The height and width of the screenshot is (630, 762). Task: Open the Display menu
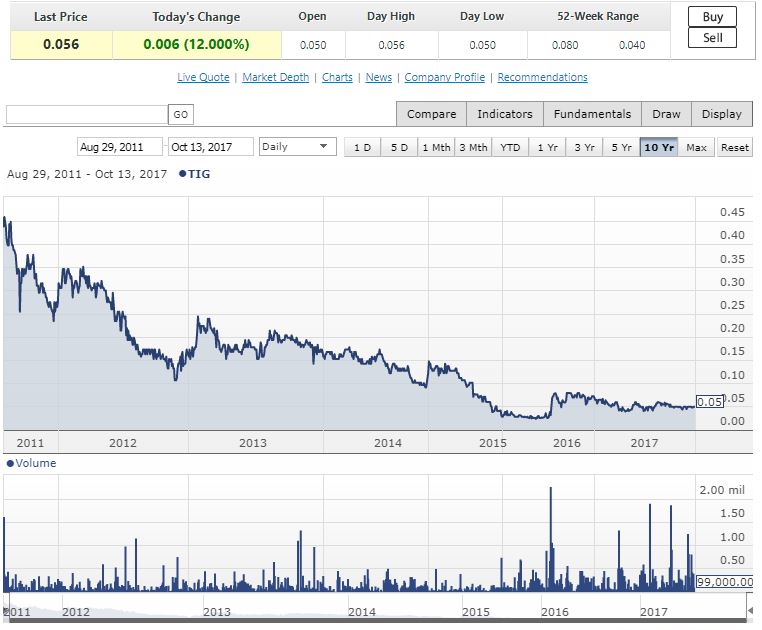[722, 114]
